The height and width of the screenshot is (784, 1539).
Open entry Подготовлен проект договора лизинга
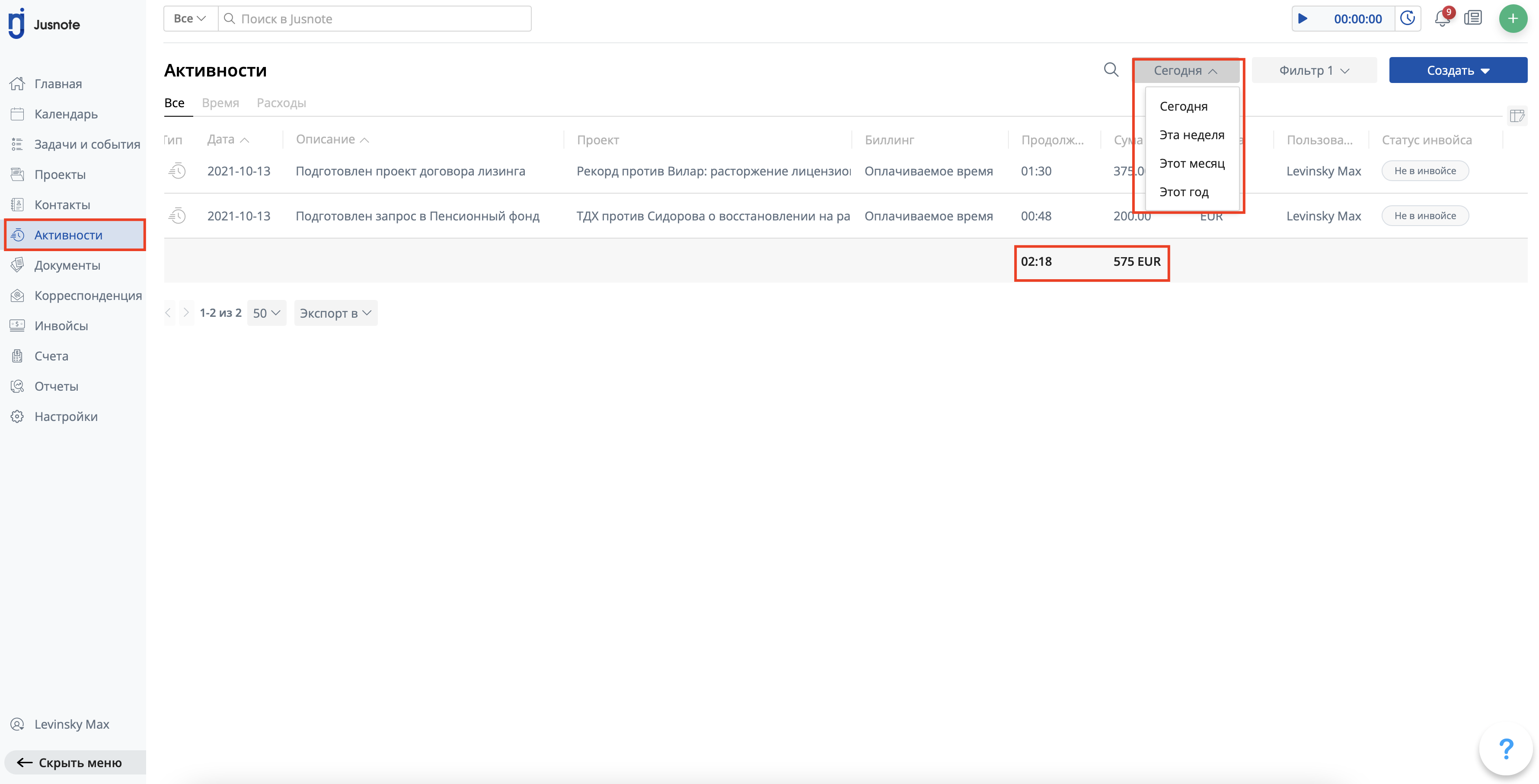pos(410,171)
